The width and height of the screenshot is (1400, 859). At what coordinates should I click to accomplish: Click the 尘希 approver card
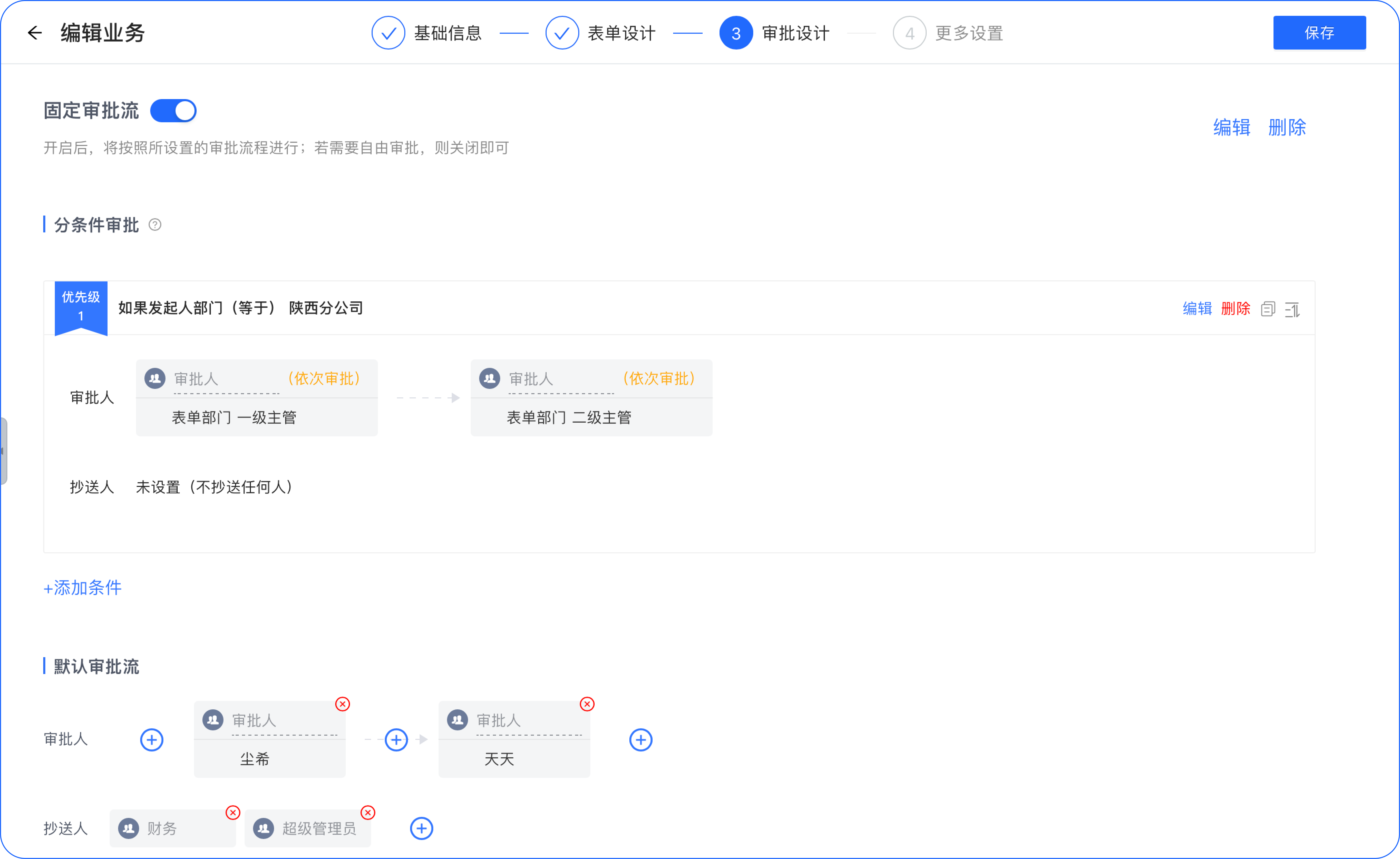pos(270,739)
